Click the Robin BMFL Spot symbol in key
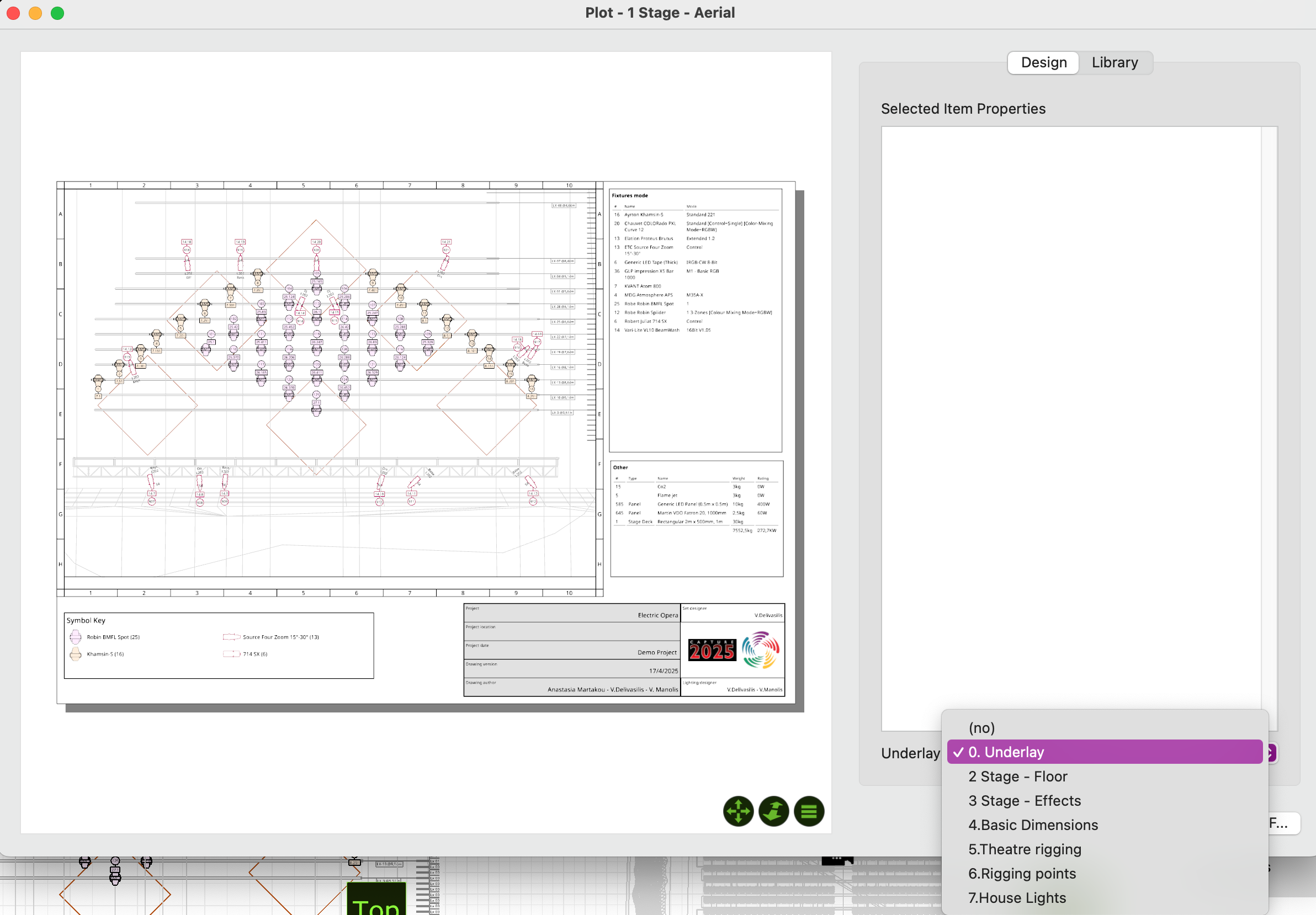The image size is (1316, 915). coord(76,637)
